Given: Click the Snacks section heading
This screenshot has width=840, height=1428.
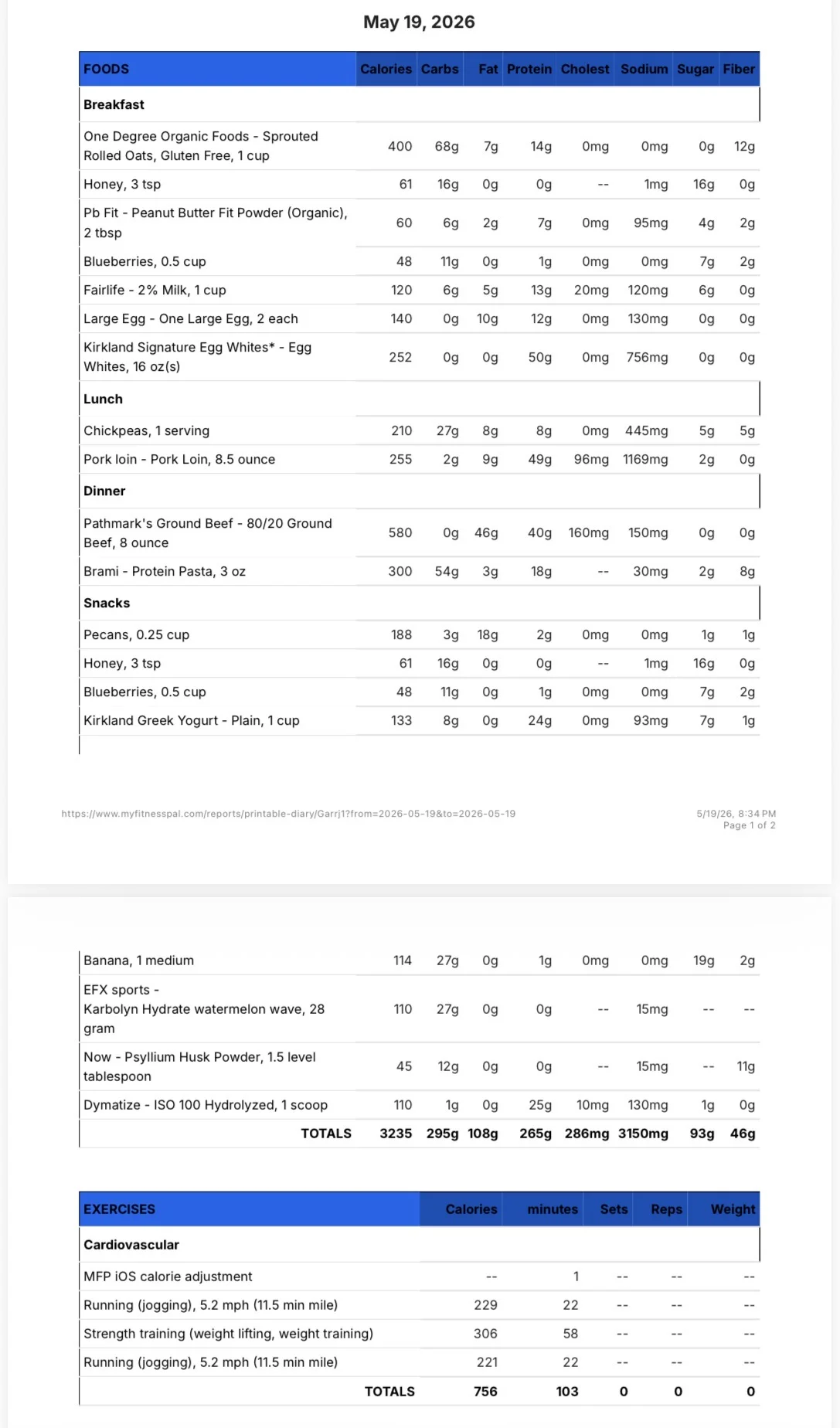Looking at the screenshot, I should [107, 603].
